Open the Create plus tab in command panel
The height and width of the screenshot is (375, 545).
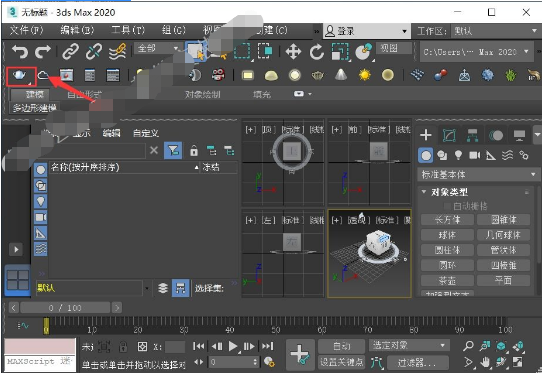click(426, 135)
